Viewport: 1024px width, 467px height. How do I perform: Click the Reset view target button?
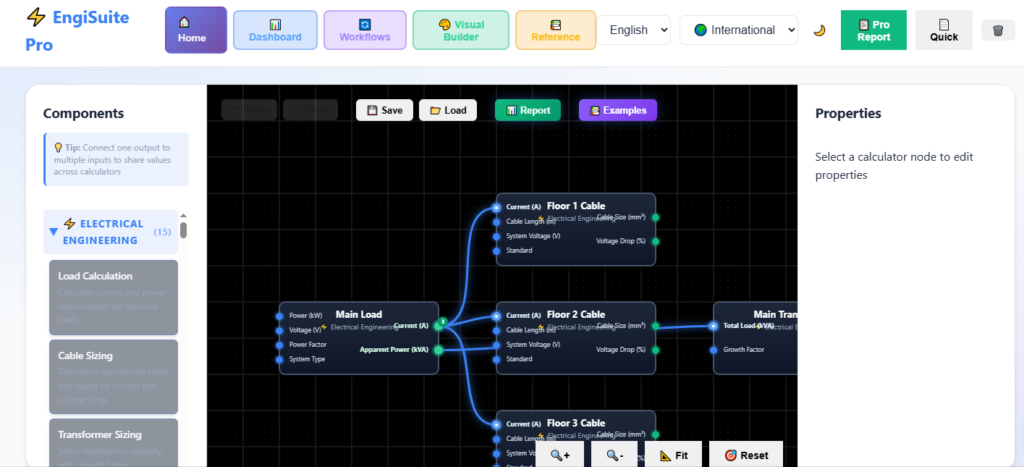click(746, 455)
